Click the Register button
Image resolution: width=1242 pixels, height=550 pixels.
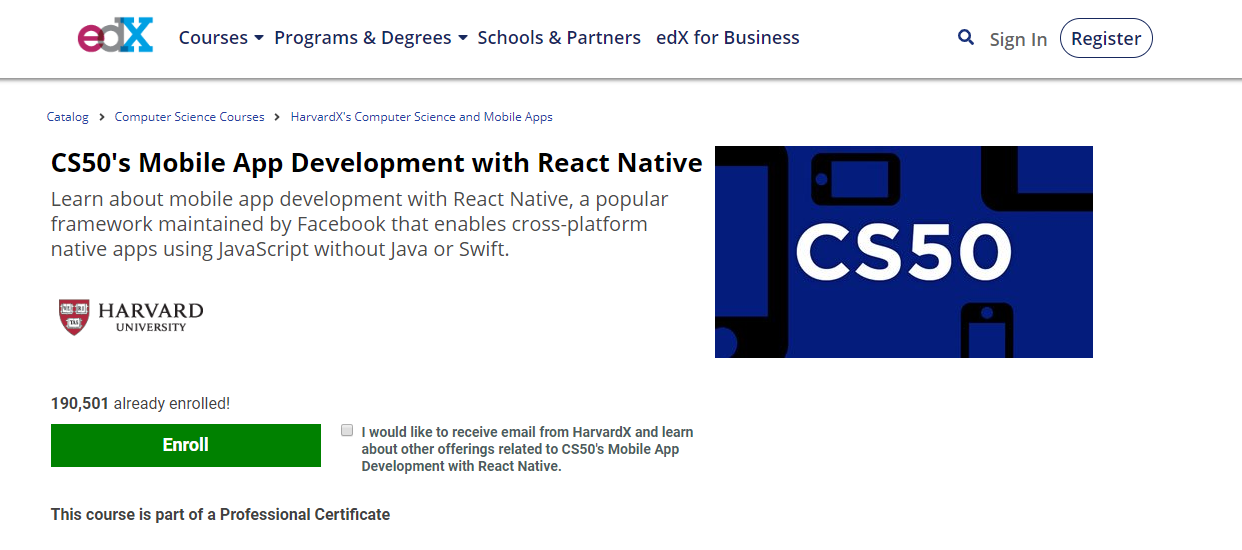point(1106,38)
